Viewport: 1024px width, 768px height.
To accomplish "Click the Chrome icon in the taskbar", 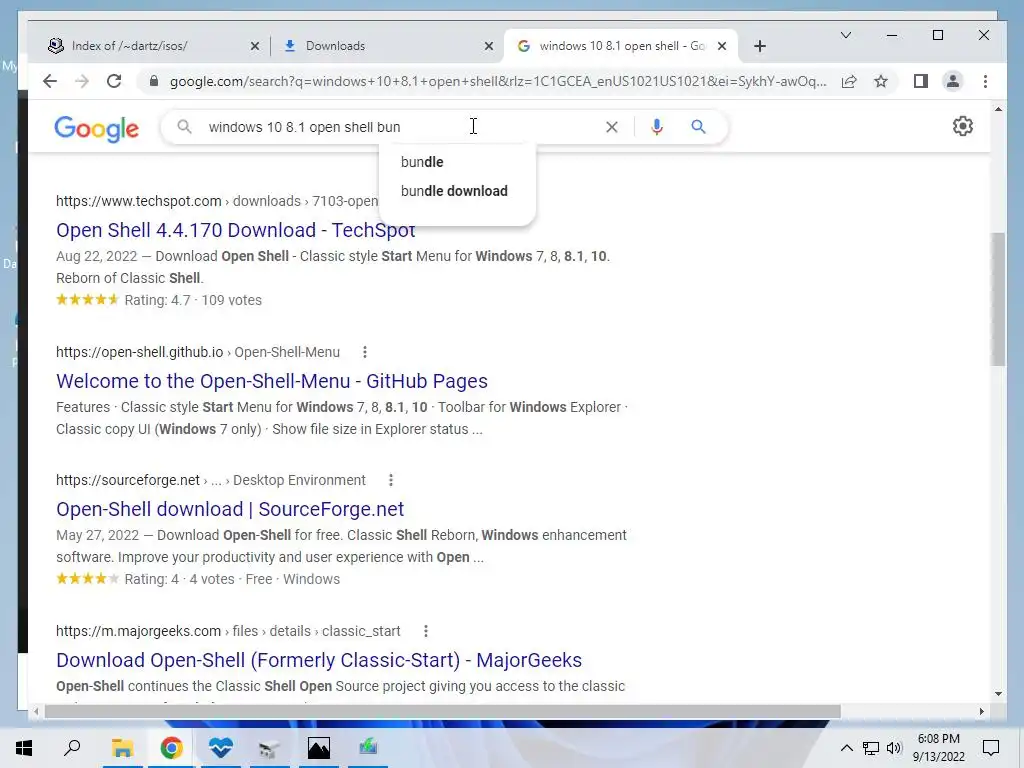I will (x=171, y=748).
